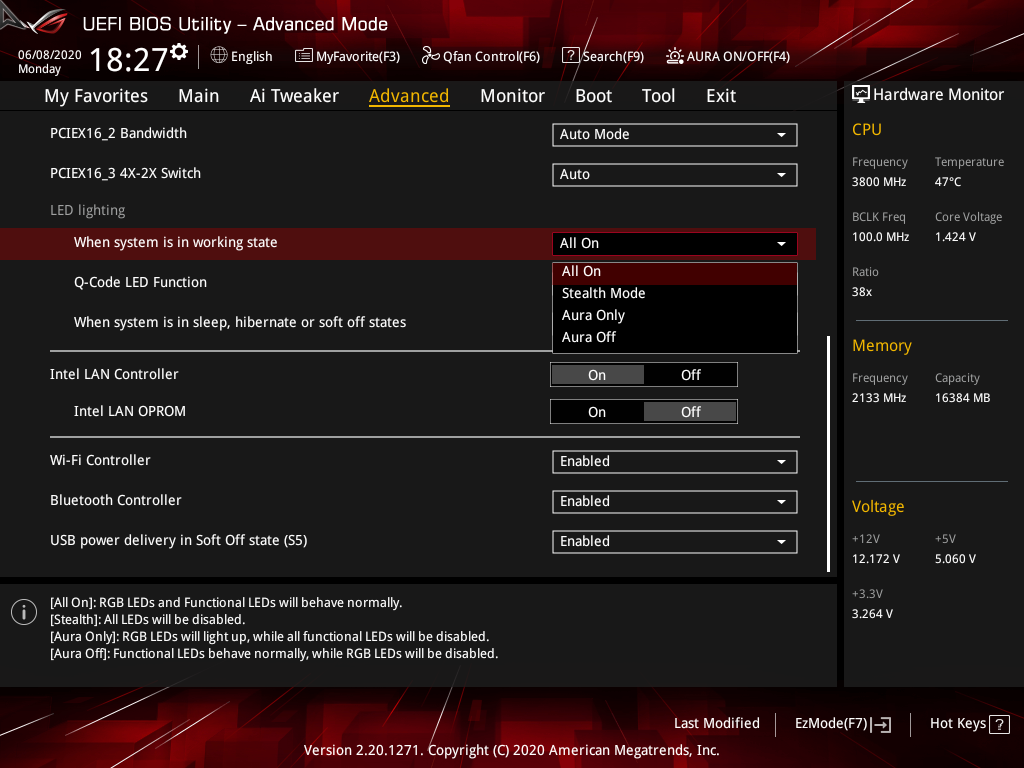The image size is (1024, 768).
Task: Turn Intel LAN Controller Off
Action: point(690,375)
